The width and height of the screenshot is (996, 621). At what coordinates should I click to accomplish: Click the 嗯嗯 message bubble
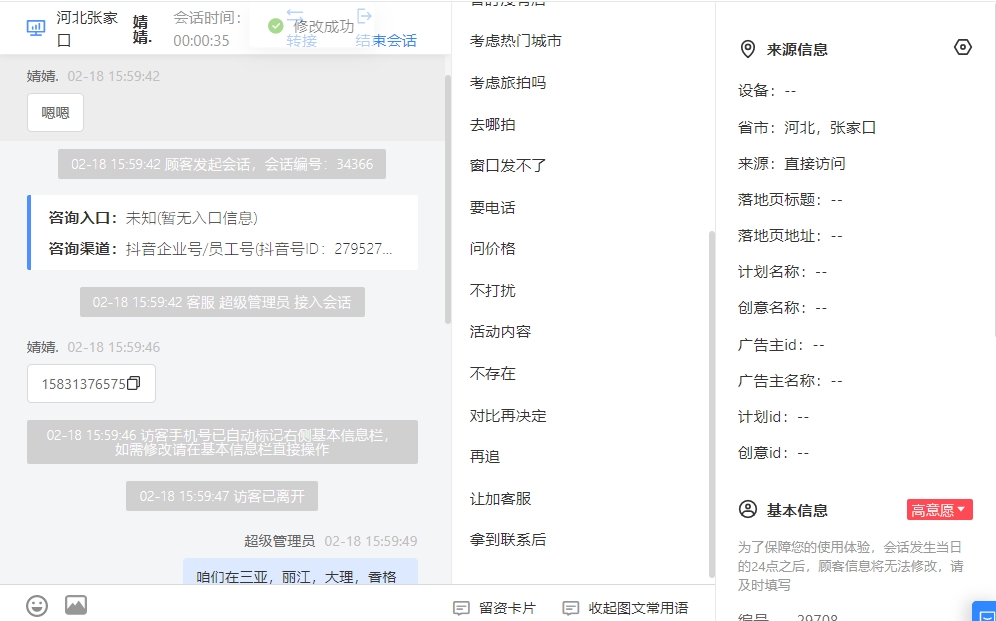click(x=55, y=112)
